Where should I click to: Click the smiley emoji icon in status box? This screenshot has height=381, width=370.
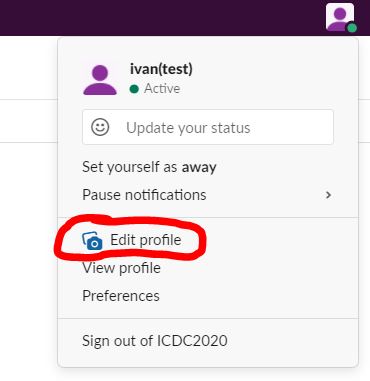[x=100, y=127]
